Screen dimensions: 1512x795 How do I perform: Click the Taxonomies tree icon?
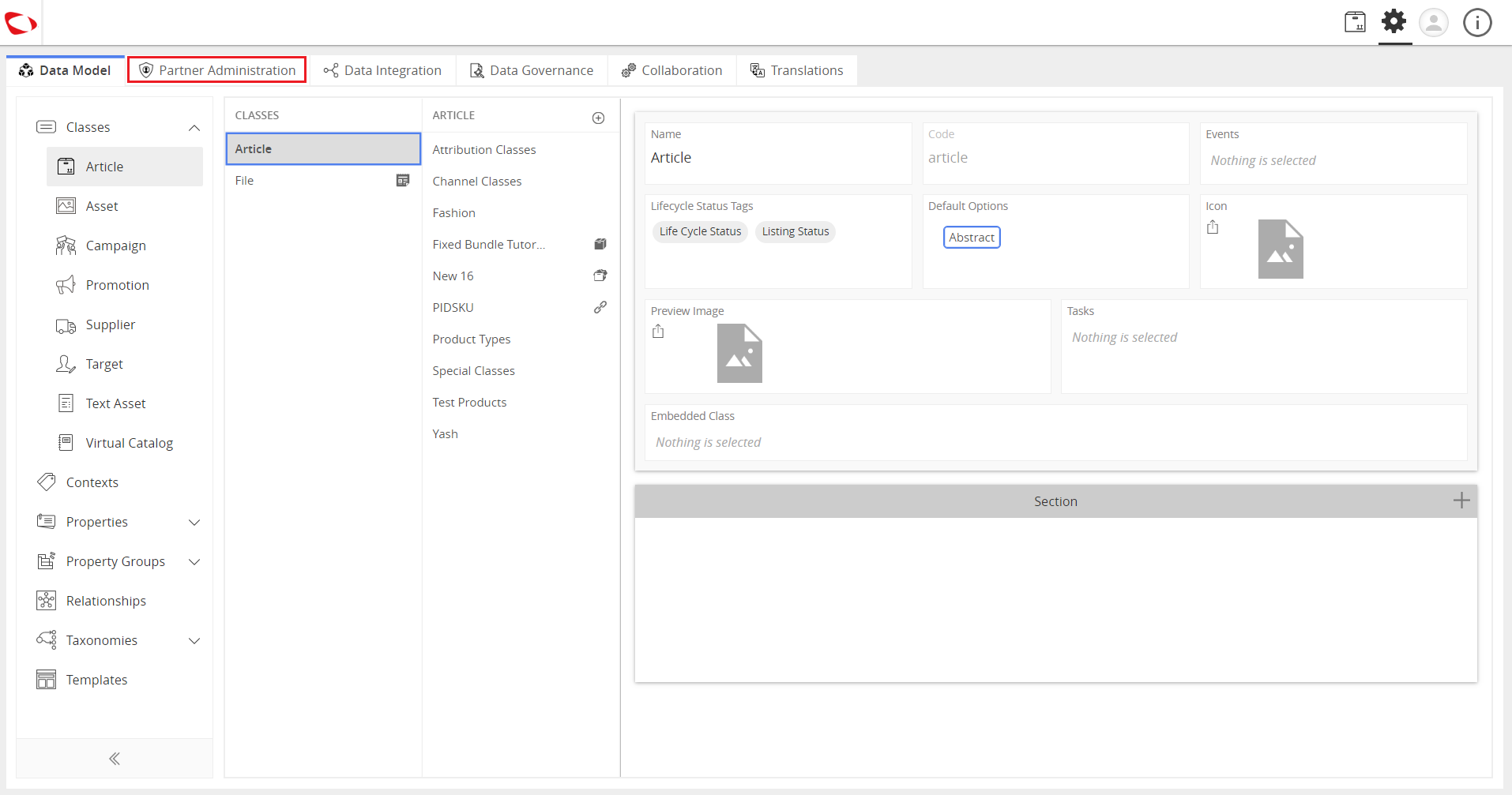[47, 639]
